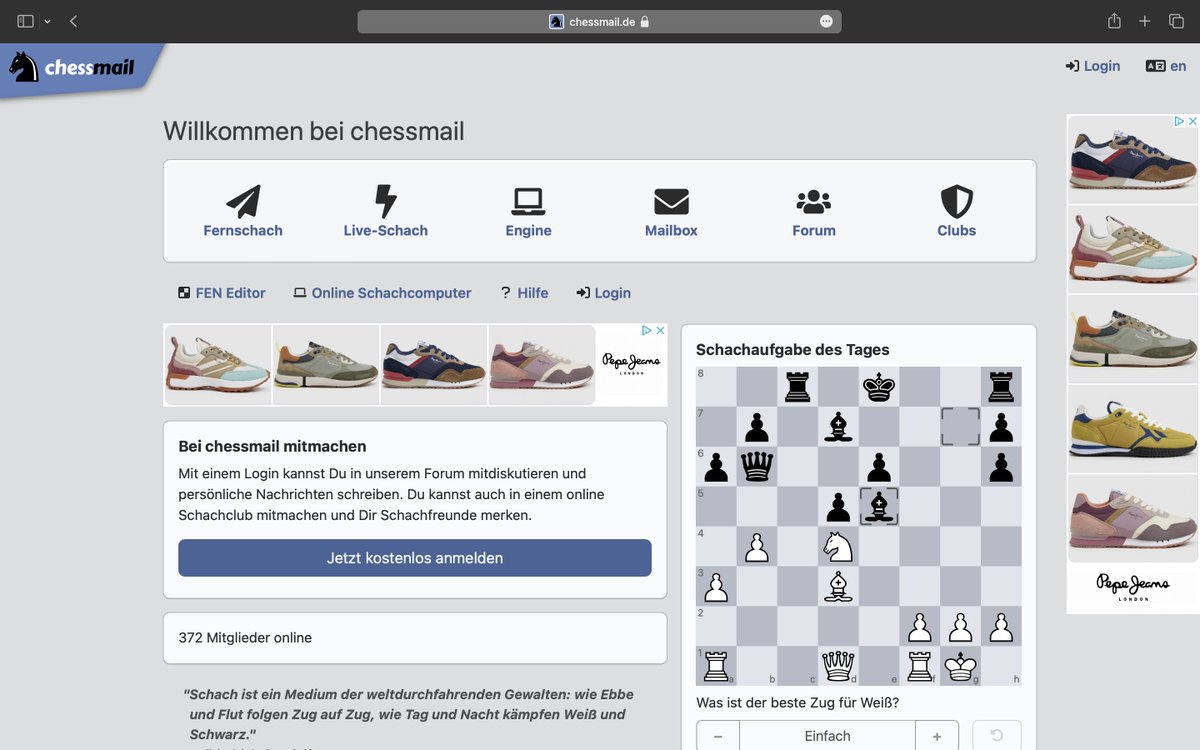Image resolution: width=1200 pixels, height=750 pixels.
Task: Open the Login link next to Hilfe
Action: 604,292
